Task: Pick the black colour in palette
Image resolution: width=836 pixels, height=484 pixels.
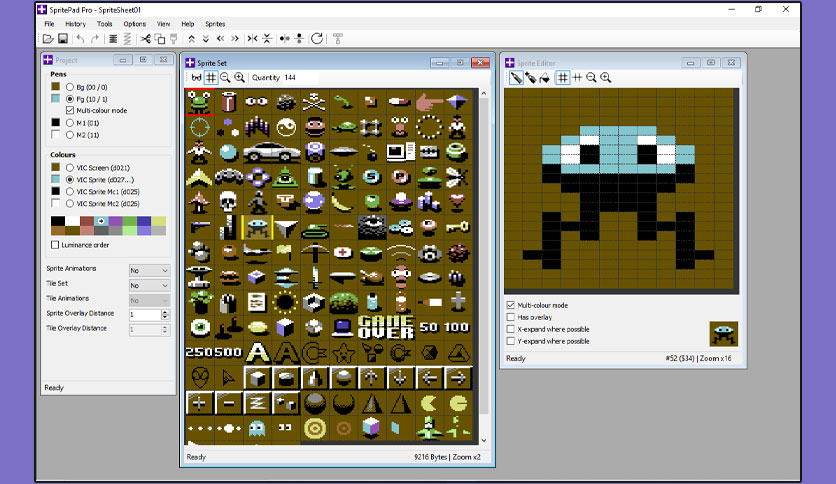Action: pos(58,221)
